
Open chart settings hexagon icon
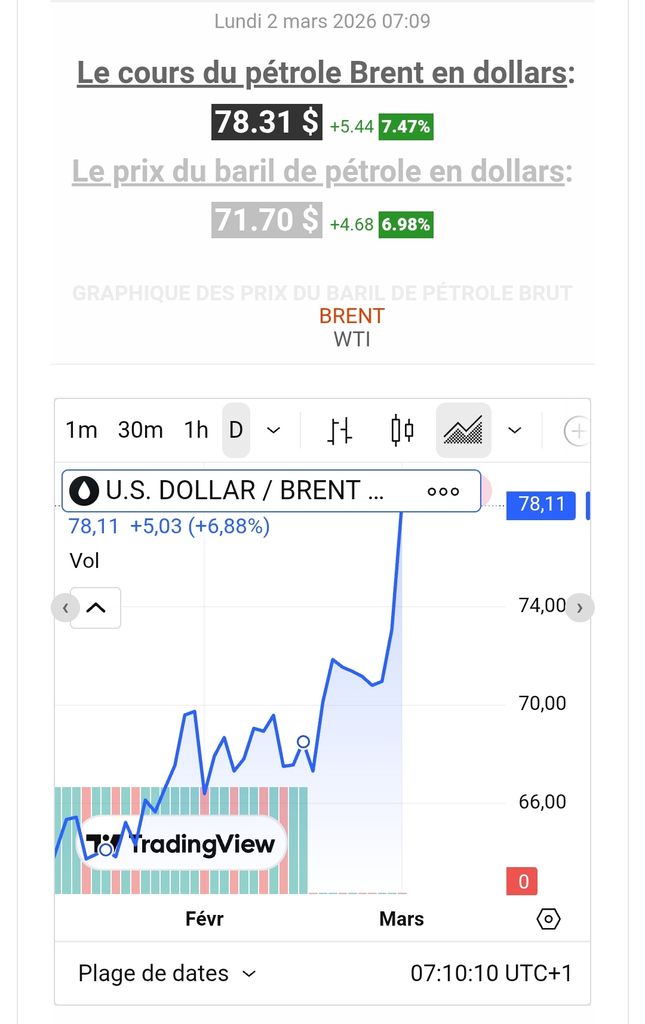pos(548,919)
